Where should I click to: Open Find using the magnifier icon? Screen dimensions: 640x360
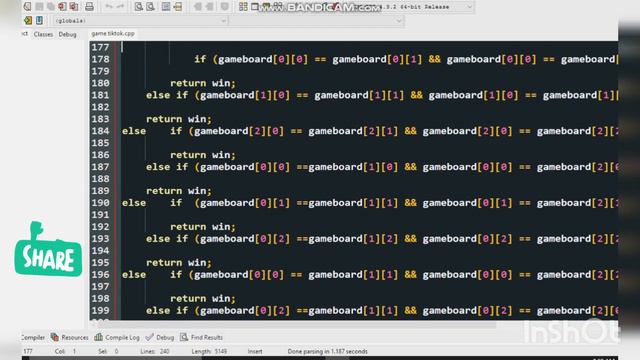pos(139,7)
